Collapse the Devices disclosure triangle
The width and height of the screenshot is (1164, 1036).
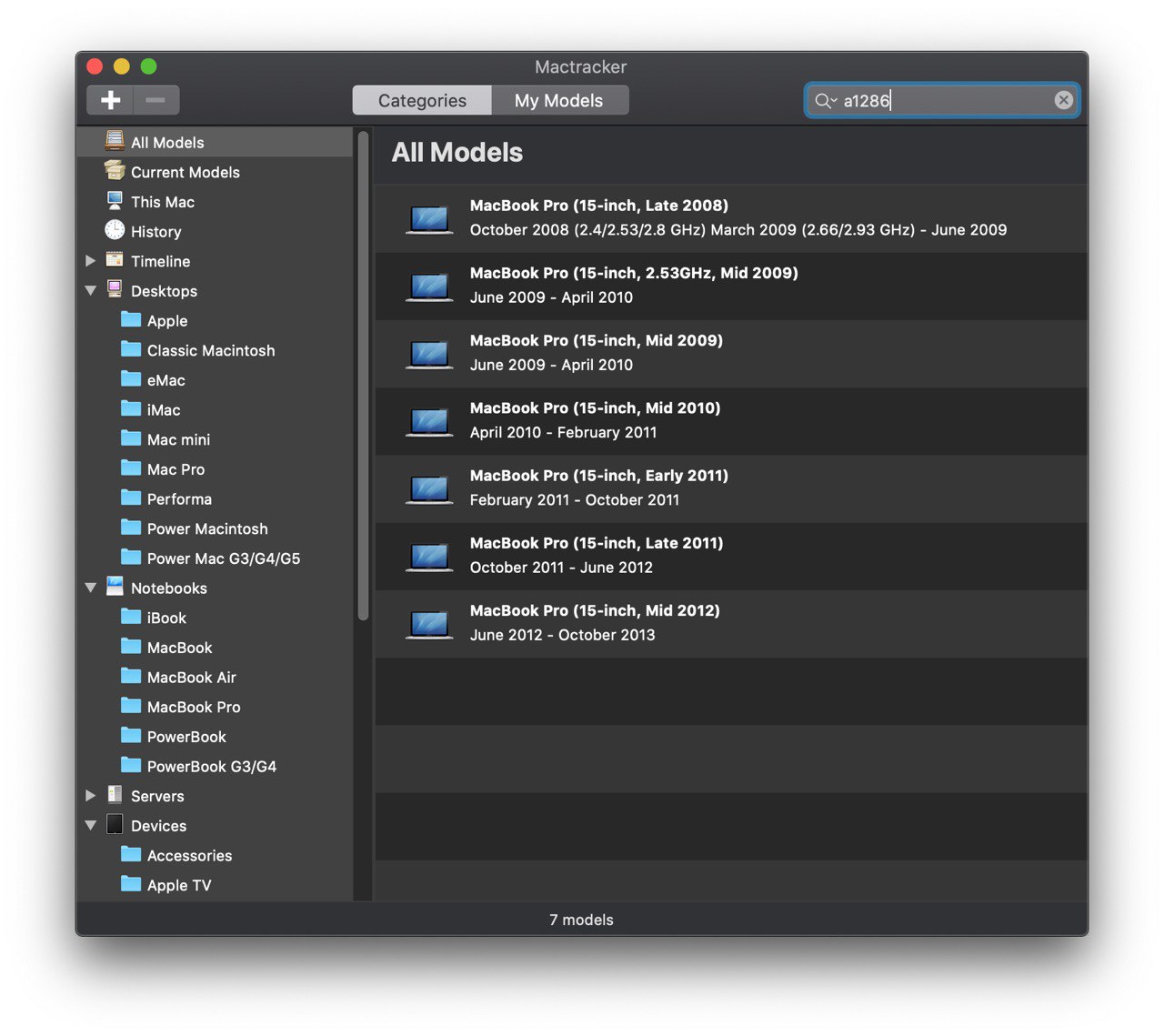click(x=91, y=826)
